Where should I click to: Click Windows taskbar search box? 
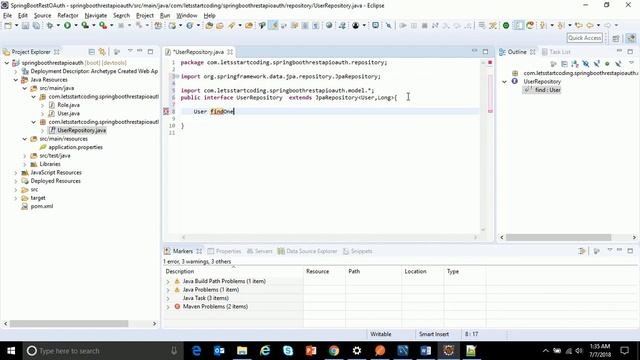pyautogui.click(x=102, y=351)
